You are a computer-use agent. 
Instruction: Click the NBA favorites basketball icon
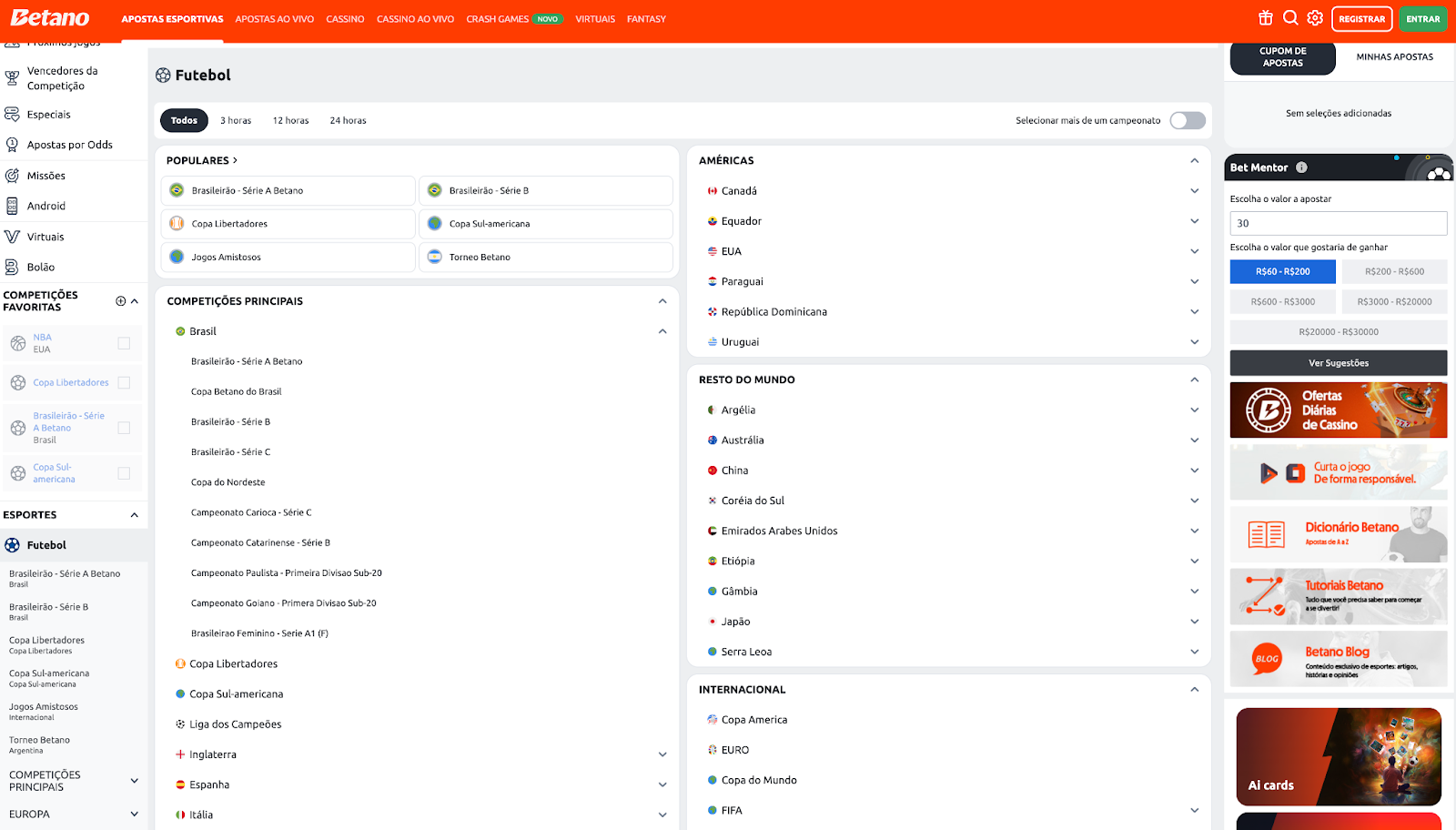click(x=18, y=343)
